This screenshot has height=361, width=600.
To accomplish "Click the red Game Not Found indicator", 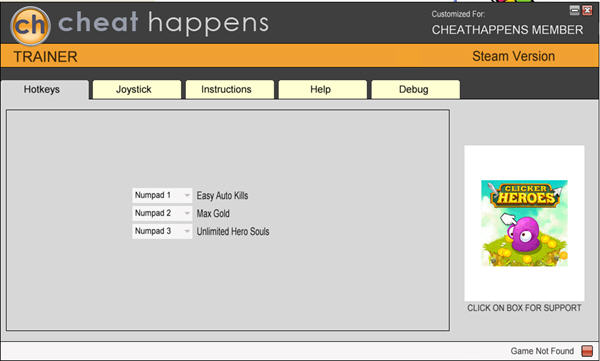I will coord(587,351).
